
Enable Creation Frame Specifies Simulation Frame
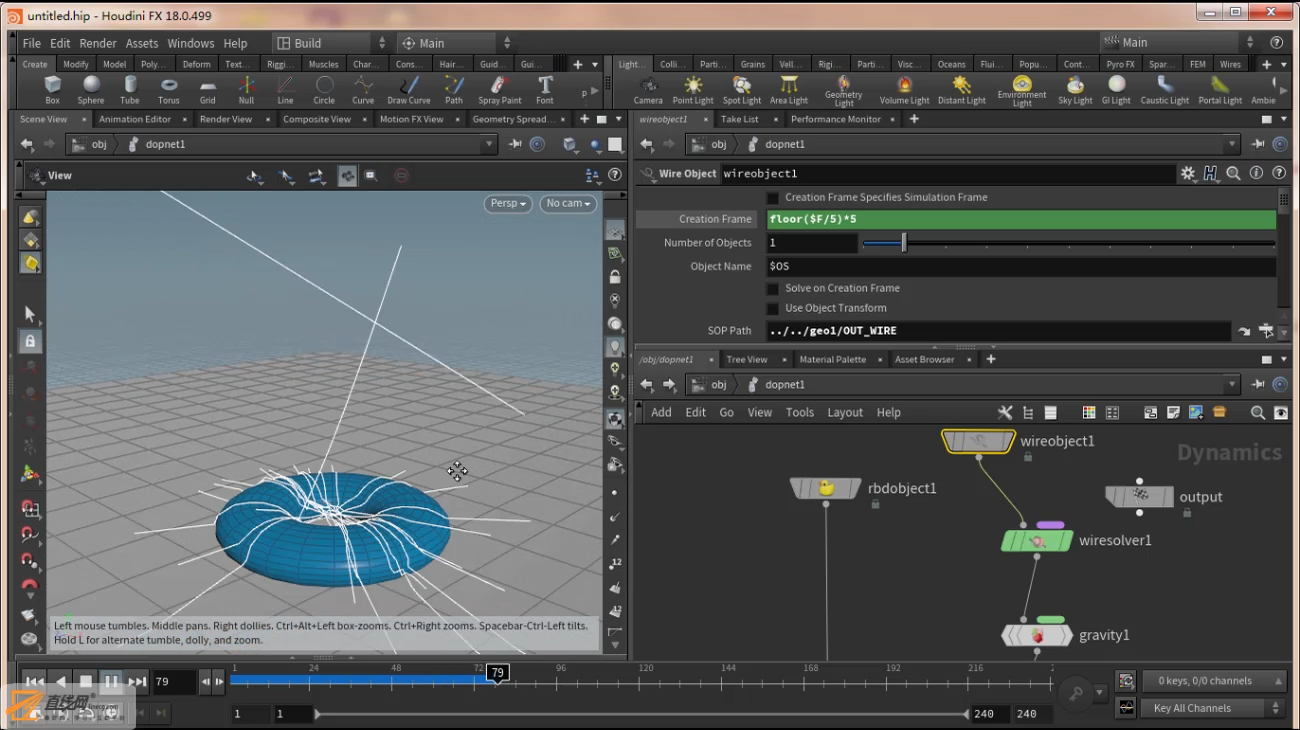coord(773,198)
